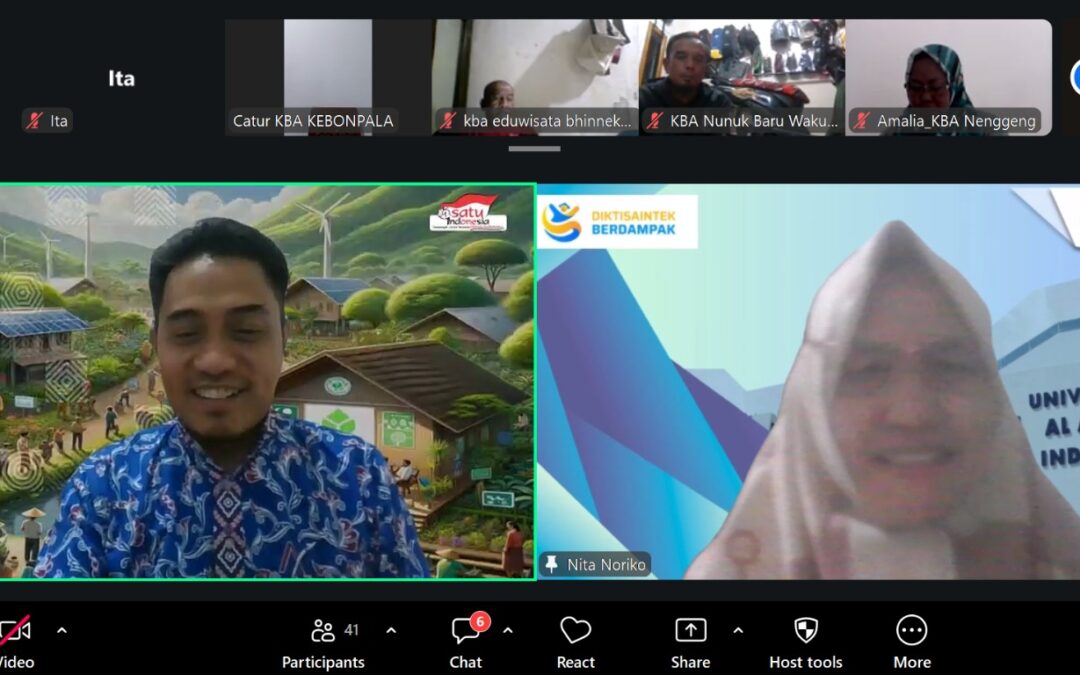The height and width of the screenshot is (675, 1080).
Task: Click the Nita Noriko name label
Action: 606,565
